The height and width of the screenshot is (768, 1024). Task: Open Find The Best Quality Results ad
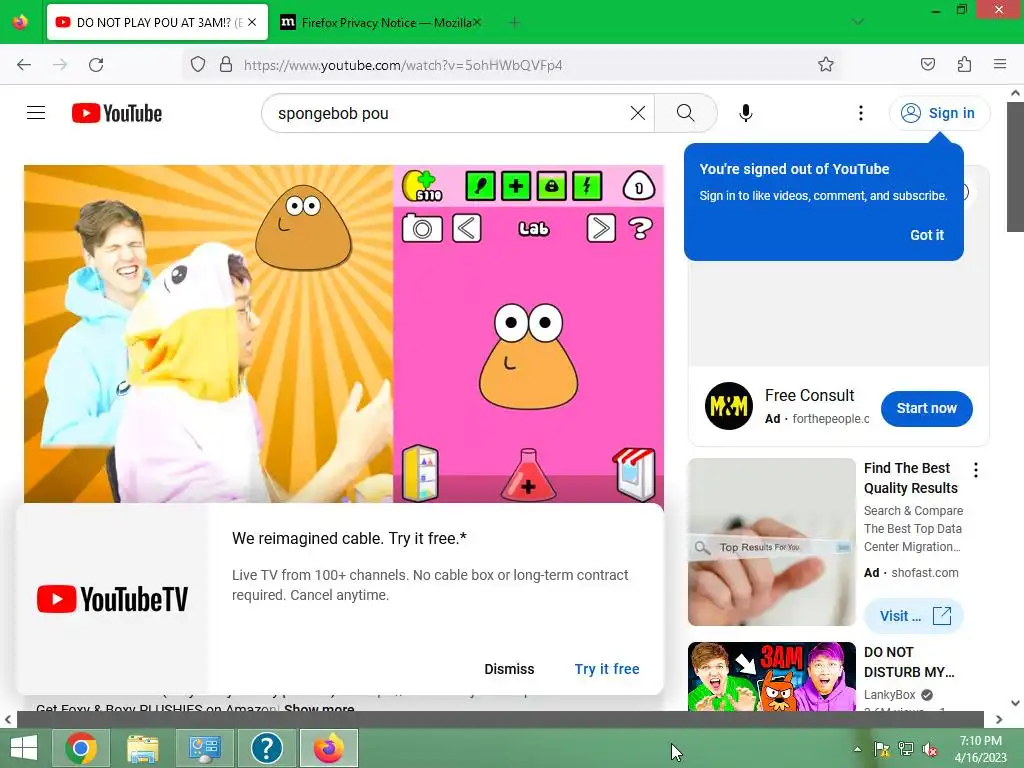tap(910, 478)
